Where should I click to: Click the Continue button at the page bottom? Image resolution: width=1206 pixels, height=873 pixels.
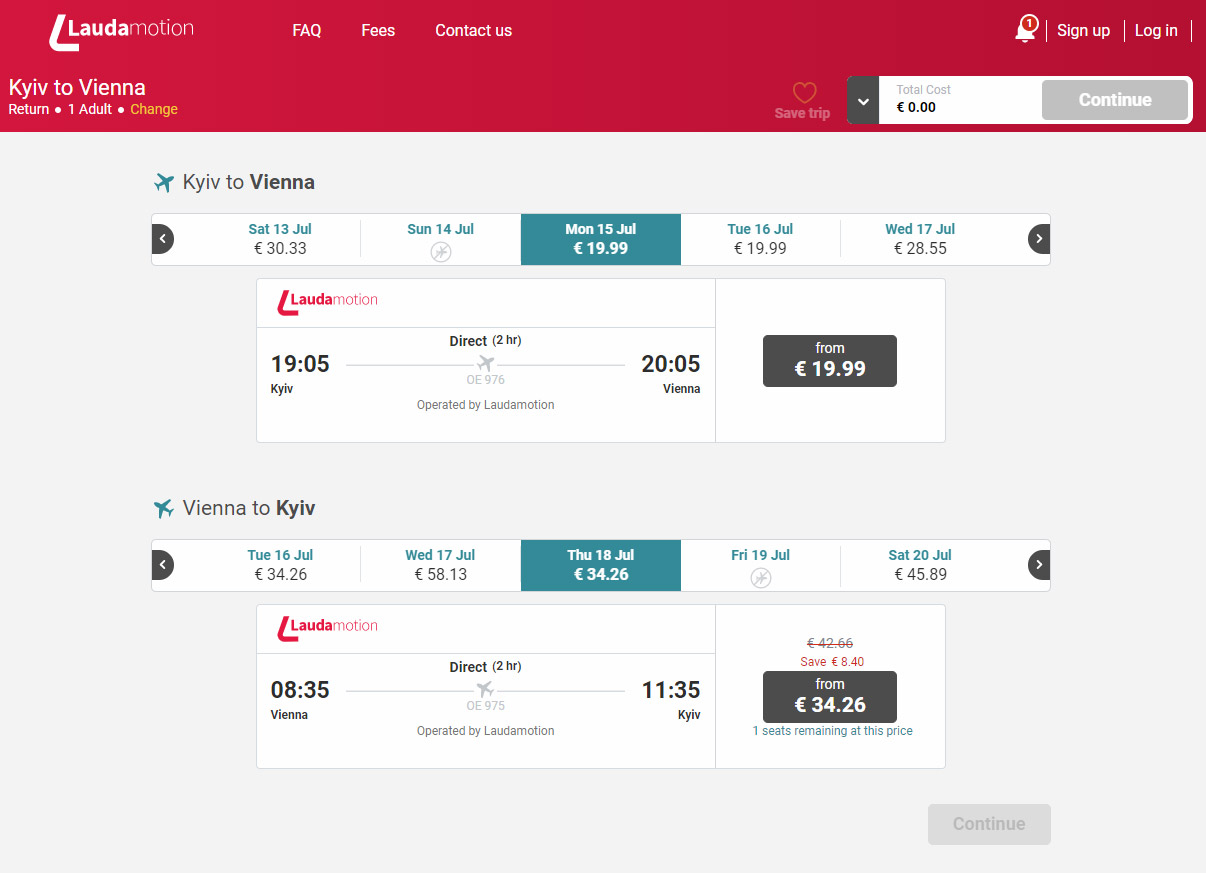point(989,824)
